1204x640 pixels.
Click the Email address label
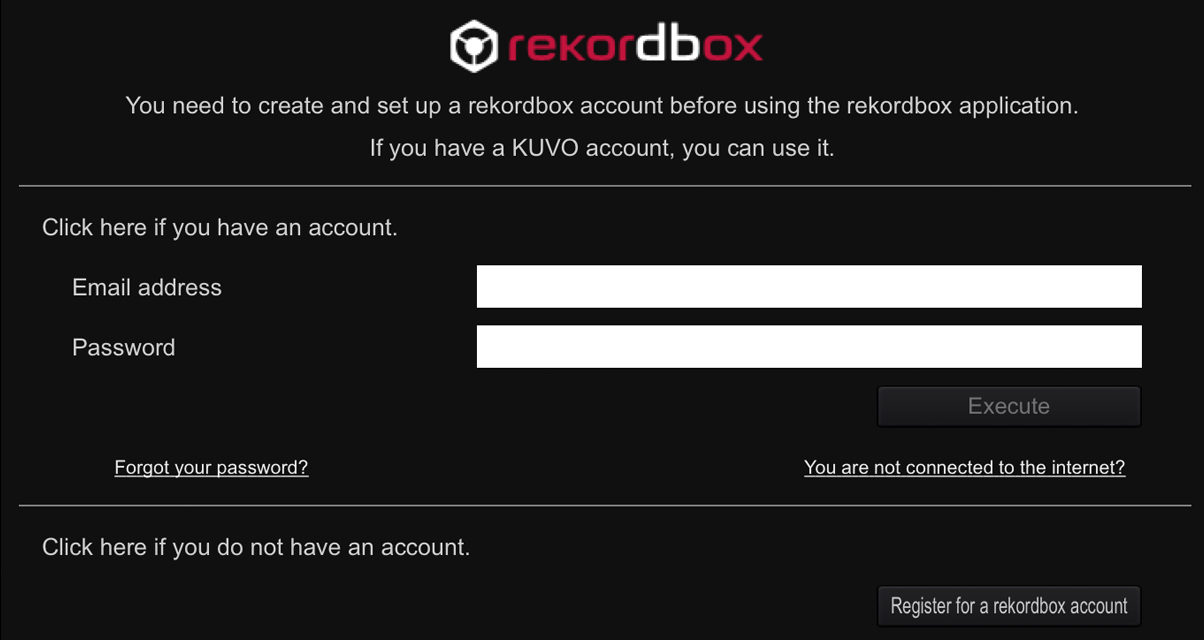[147, 288]
